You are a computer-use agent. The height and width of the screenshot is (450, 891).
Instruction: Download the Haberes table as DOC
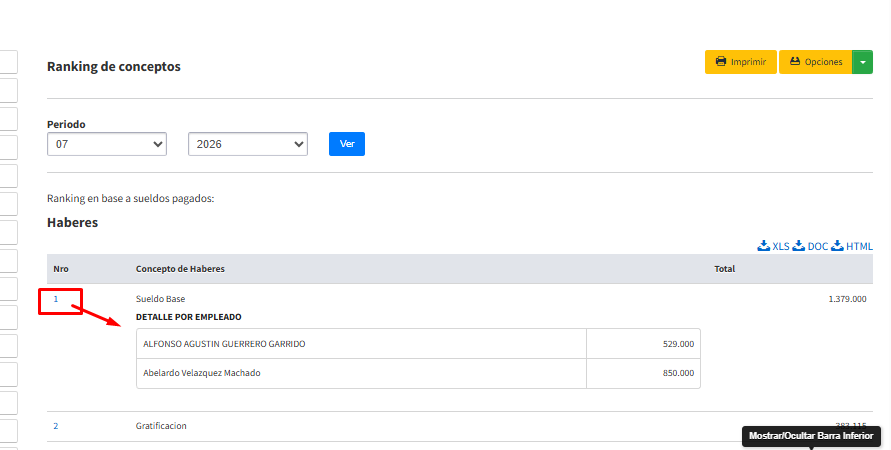pyautogui.click(x=810, y=246)
